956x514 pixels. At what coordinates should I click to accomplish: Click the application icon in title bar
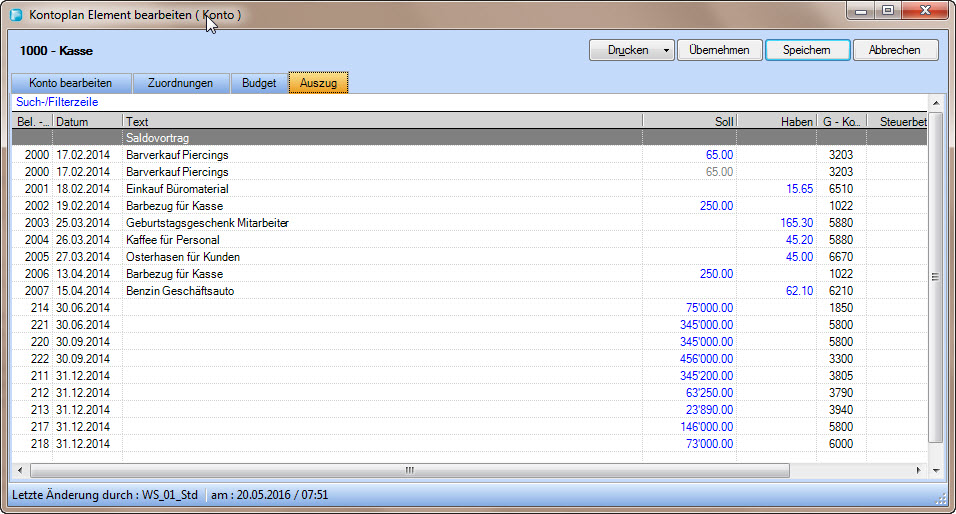16,16
